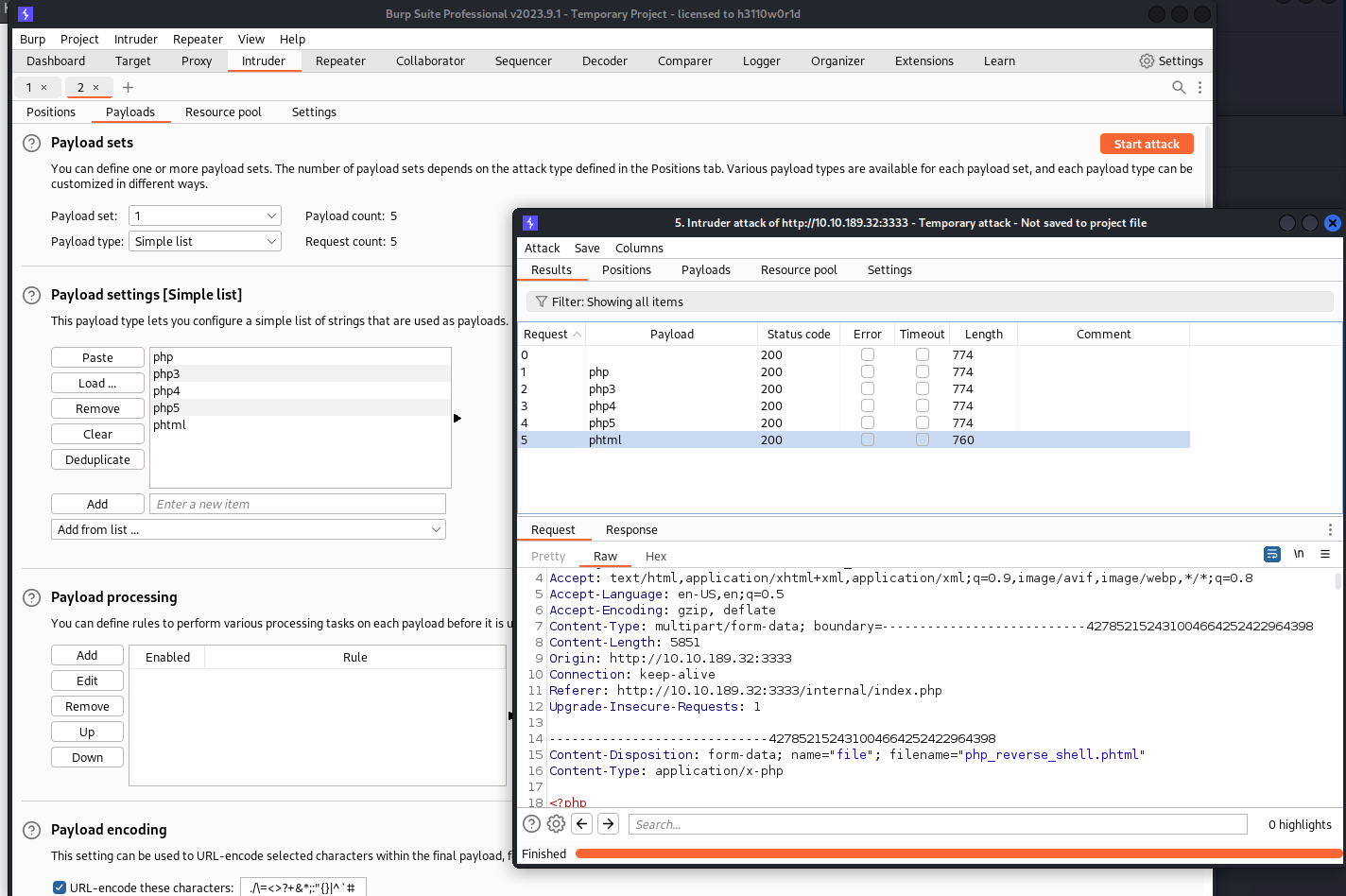
Task: Expand the Add from list dropdown
Action: point(249,529)
